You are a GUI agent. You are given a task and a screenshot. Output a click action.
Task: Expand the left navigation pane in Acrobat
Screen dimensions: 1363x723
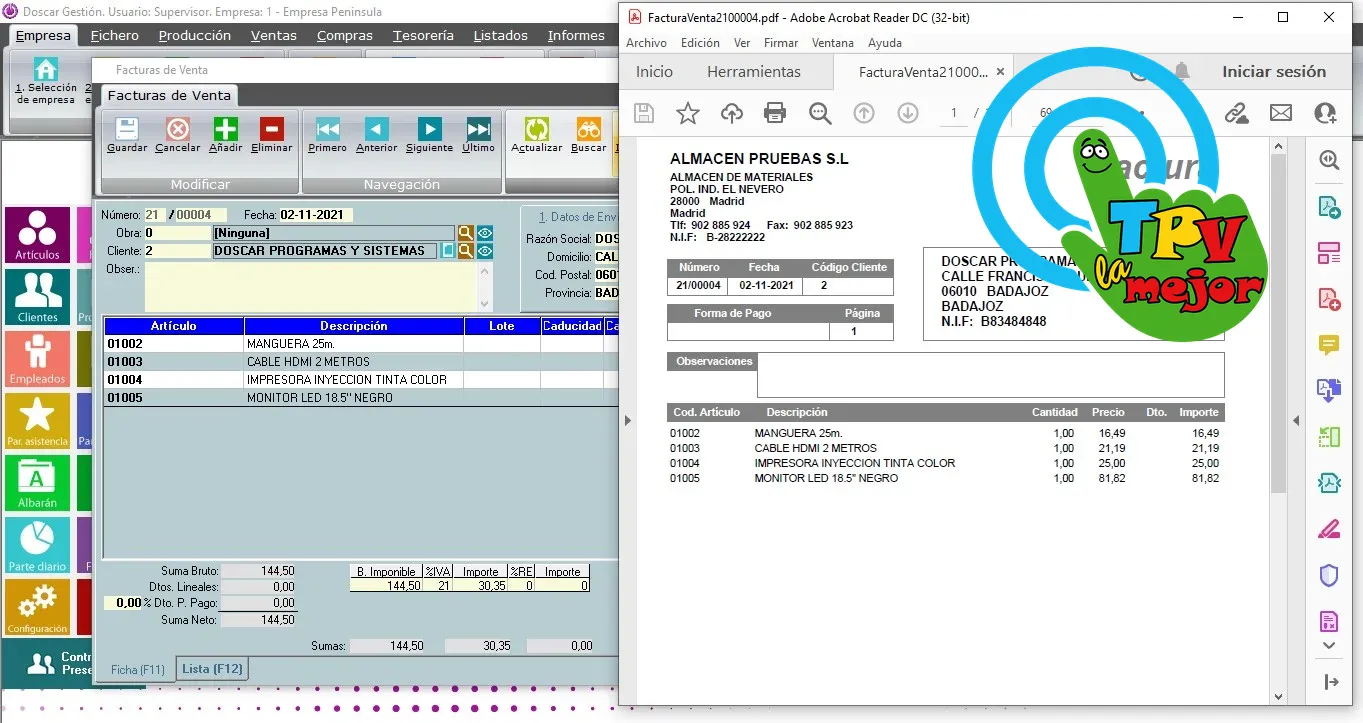tap(628, 421)
